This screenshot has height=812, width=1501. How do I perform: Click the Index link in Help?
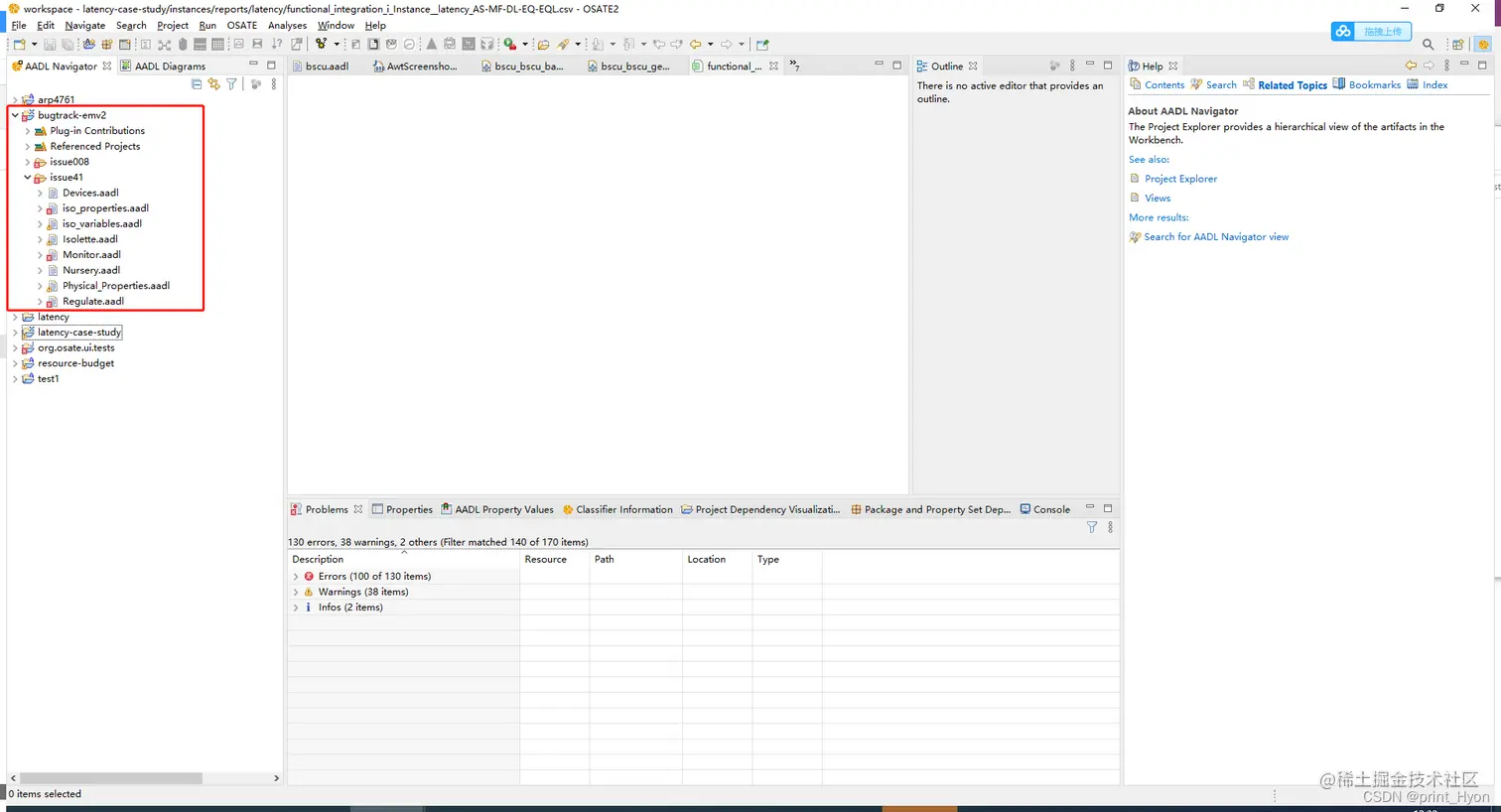click(x=1434, y=84)
